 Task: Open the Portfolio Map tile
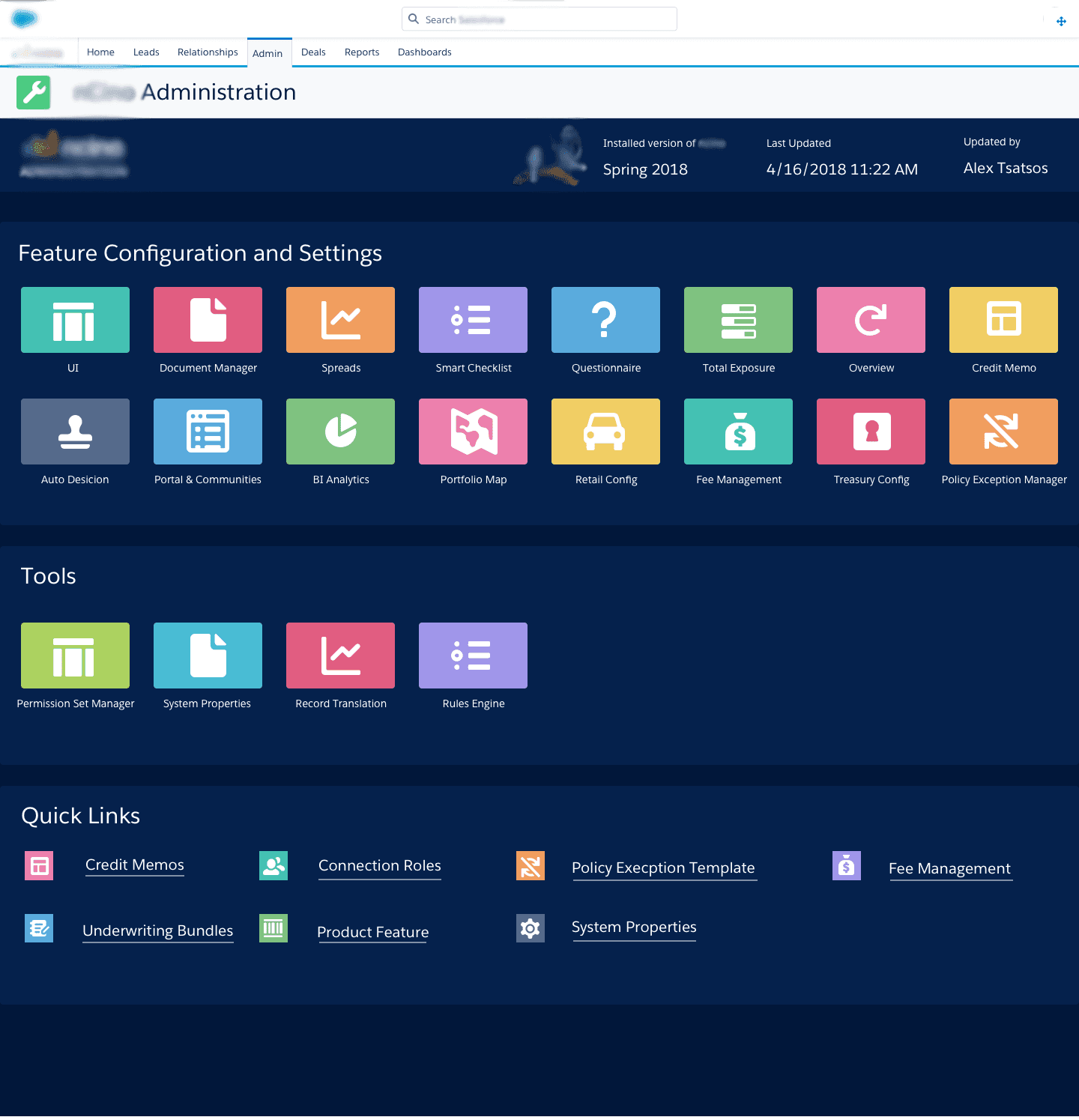point(473,432)
